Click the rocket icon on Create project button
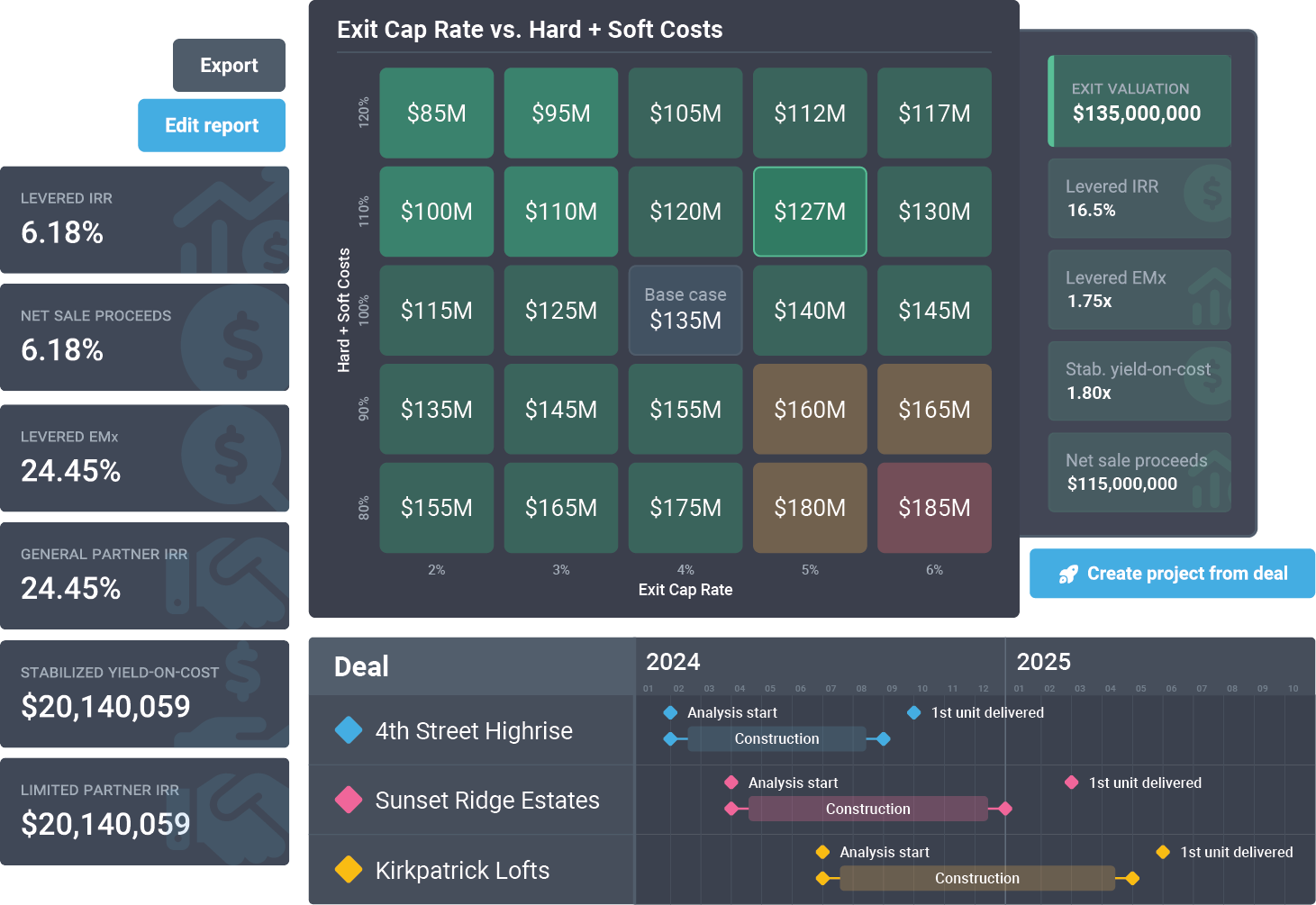Screen dimensions: 1316x905 point(1068,574)
